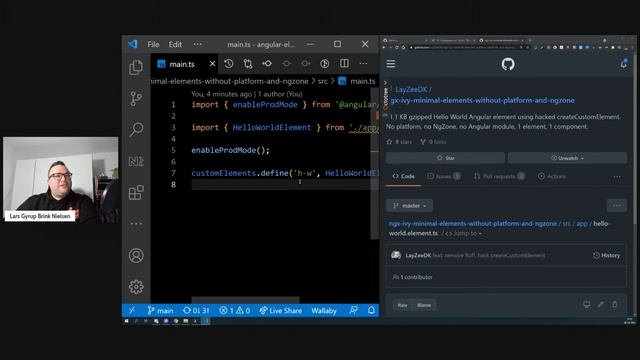Open the ngx-ivy-minimal-elements repository title link
This screenshot has height=360, width=640.
pos(482,100)
